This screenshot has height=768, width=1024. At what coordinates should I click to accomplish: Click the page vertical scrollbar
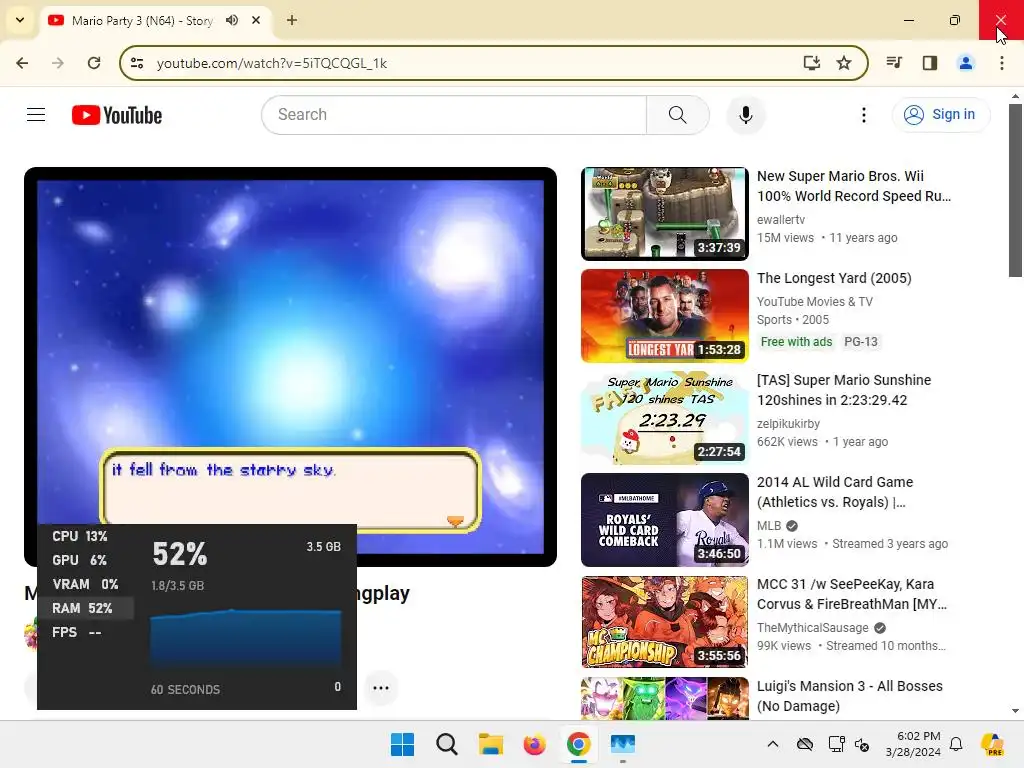(x=1015, y=190)
